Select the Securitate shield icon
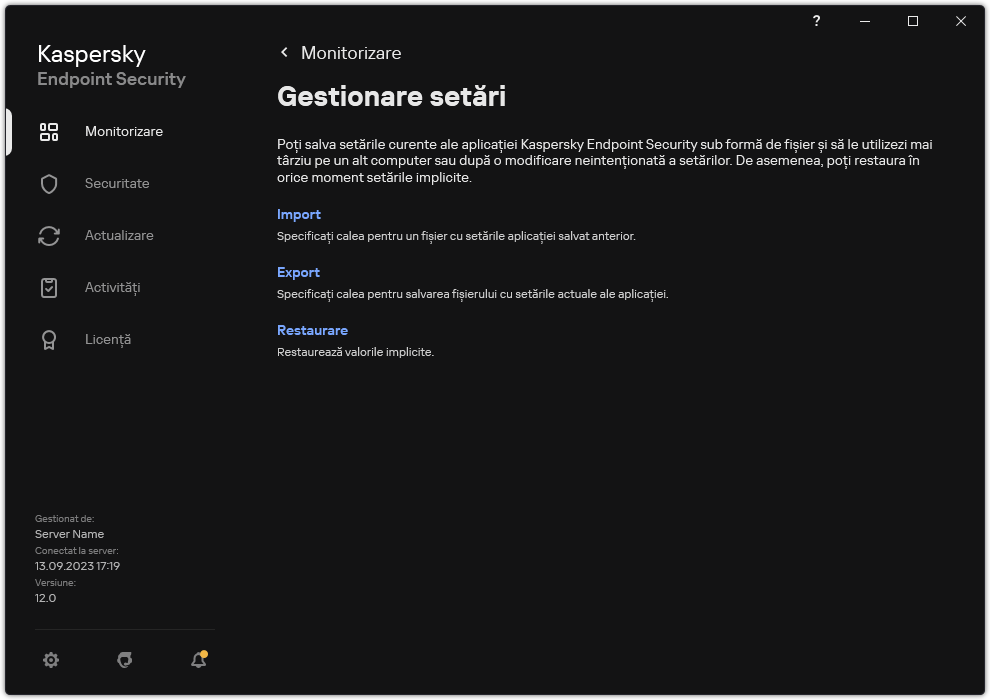990x700 pixels. pyautogui.click(x=49, y=183)
